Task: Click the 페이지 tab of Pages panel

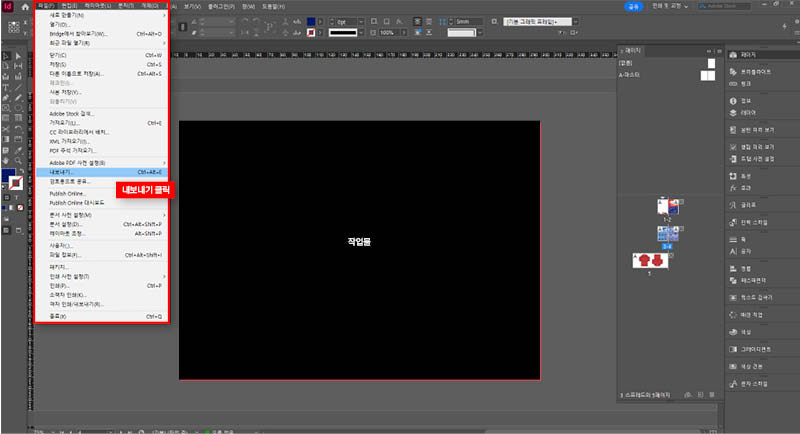Action: [x=632, y=51]
